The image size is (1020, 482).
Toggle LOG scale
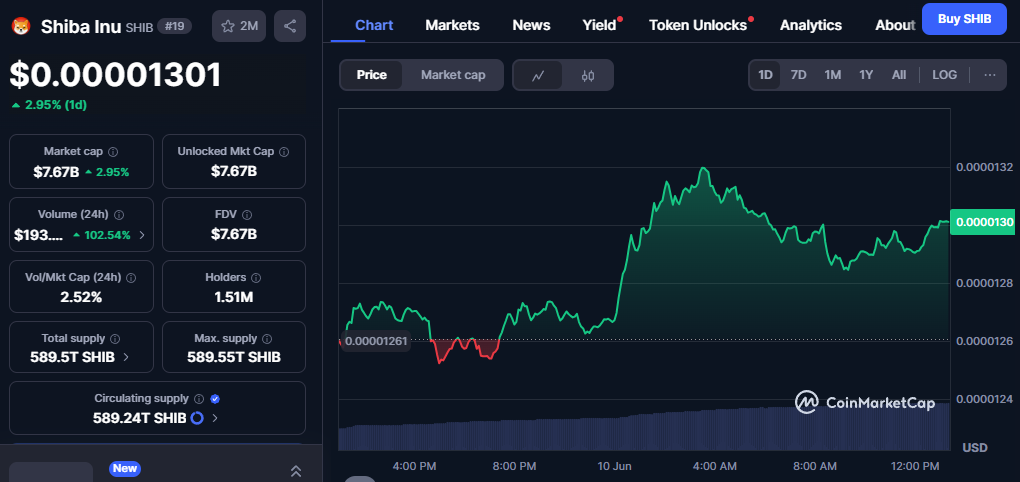click(945, 75)
